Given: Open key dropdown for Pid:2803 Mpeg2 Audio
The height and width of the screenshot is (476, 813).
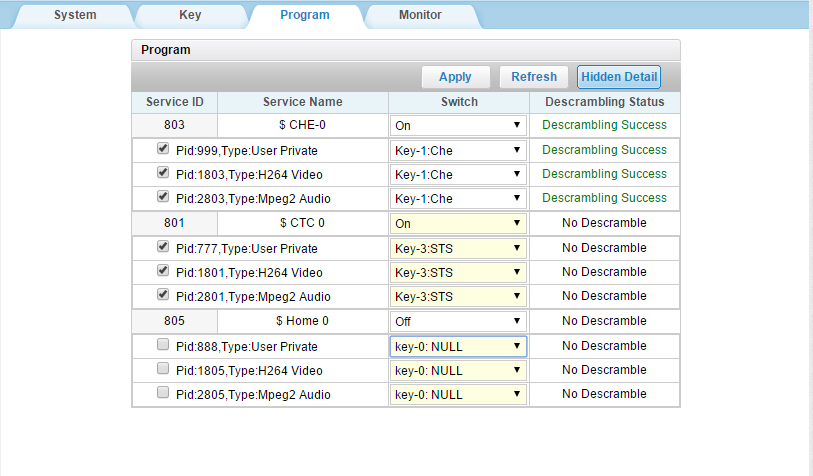Looking at the screenshot, I should (x=458, y=198).
